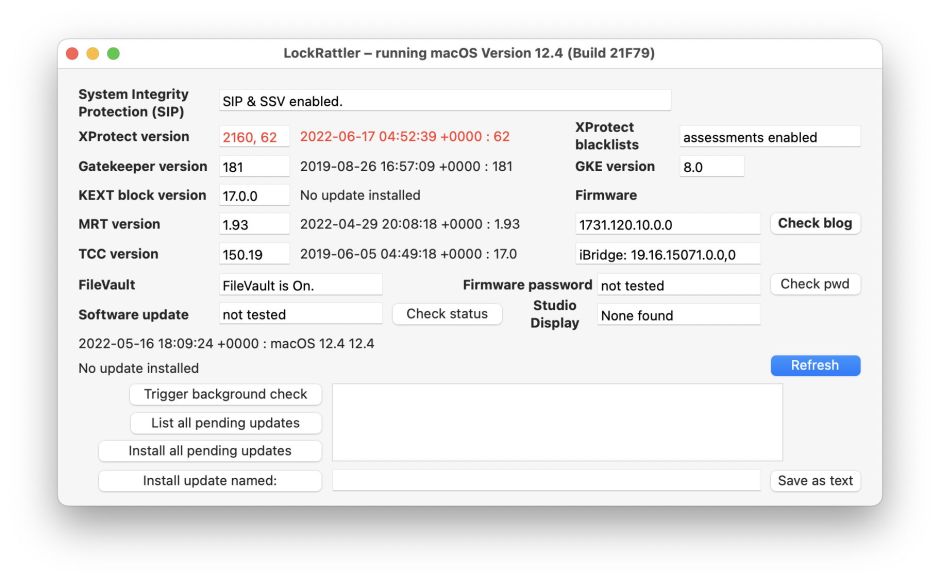Viewport: 940px width, 582px height.
Task: Click the FileVault status field
Action: [x=300, y=285]
